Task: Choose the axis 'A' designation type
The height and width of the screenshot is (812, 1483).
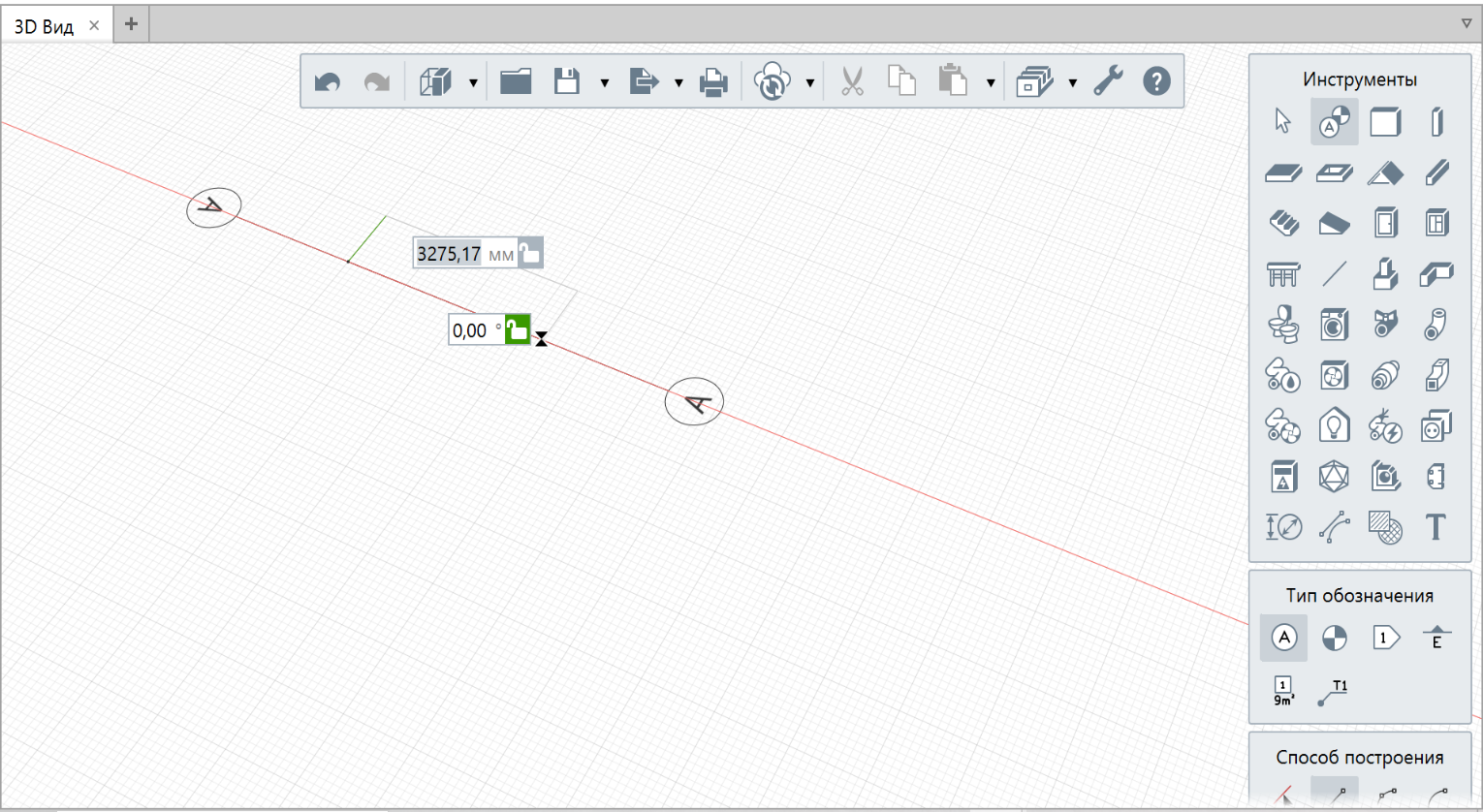Action: coord(1283,638)
